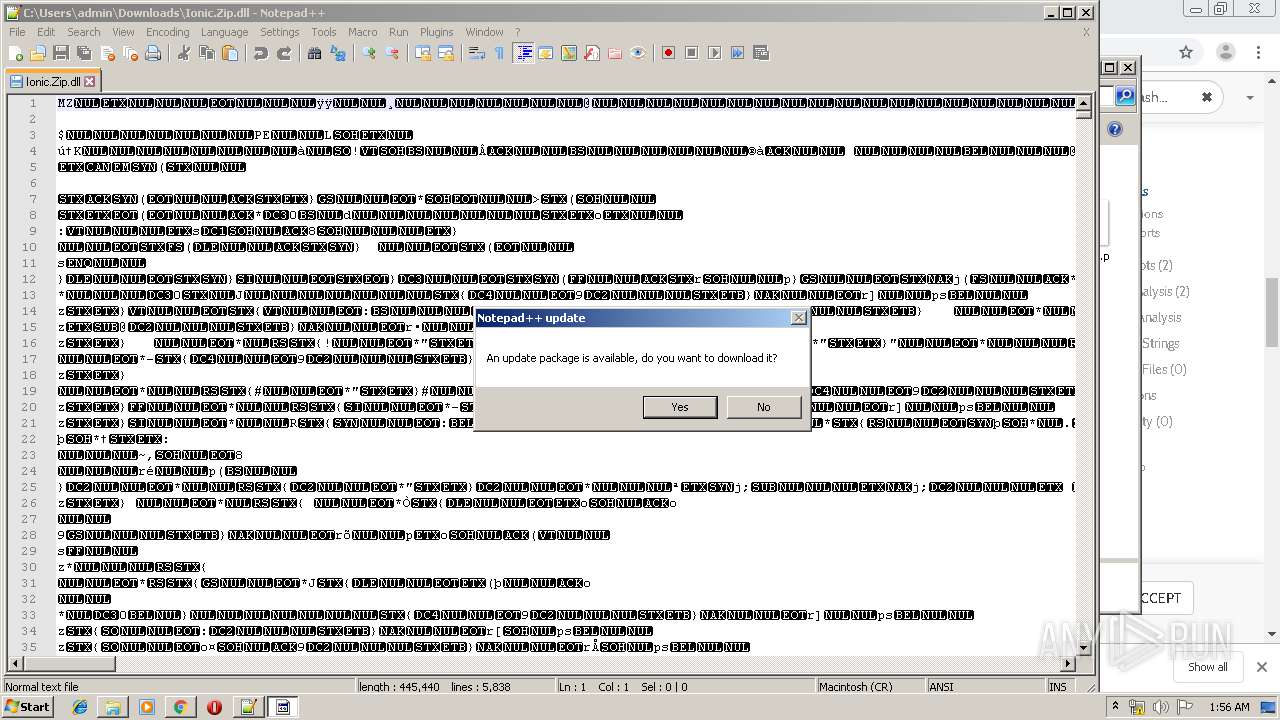Open the File menu
Viewport: 1280px width, 720px height.
pyautogui.click(x=17, y=32)
